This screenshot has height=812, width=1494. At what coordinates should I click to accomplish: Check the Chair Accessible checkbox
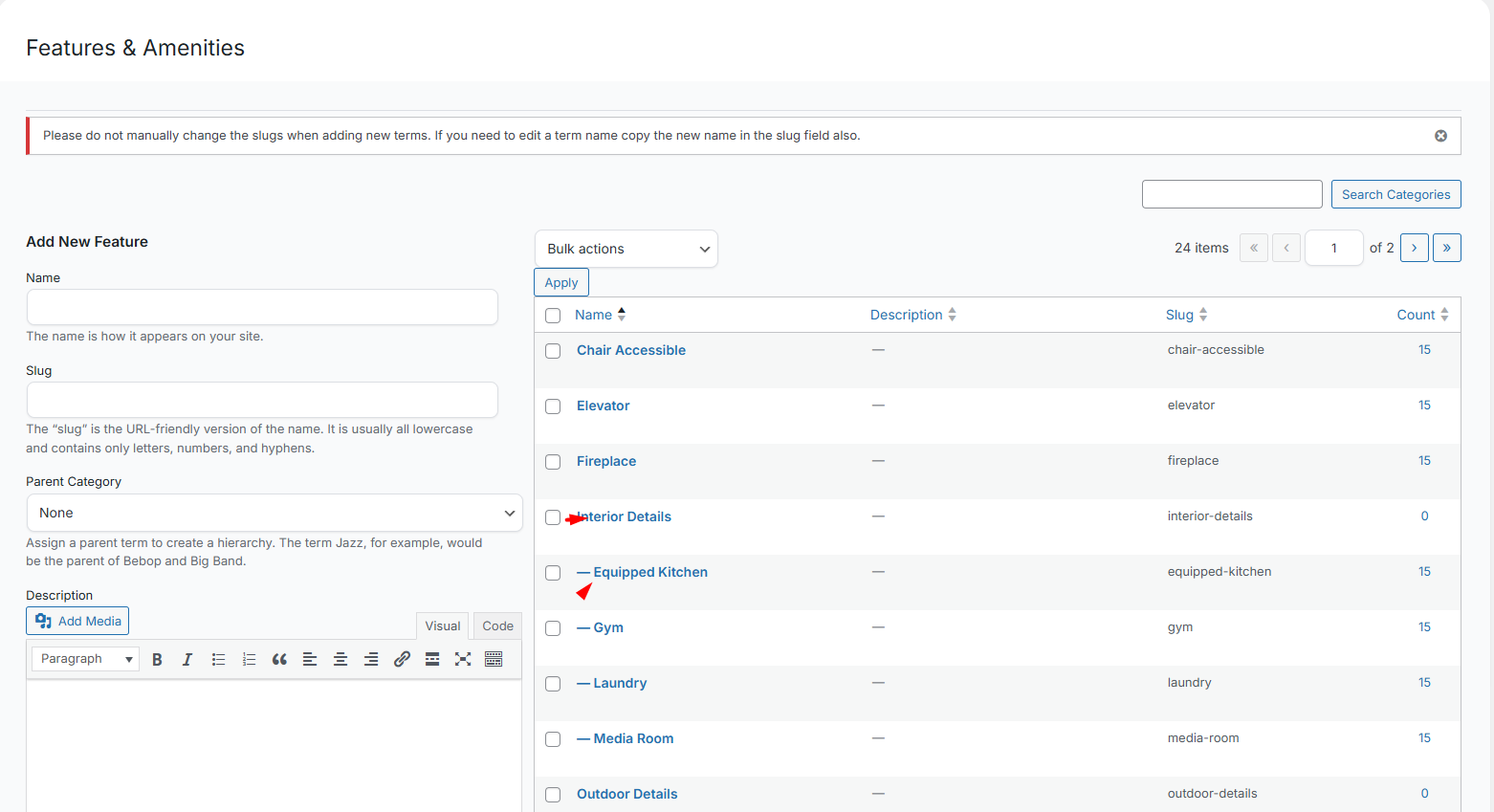coord(553,351)
